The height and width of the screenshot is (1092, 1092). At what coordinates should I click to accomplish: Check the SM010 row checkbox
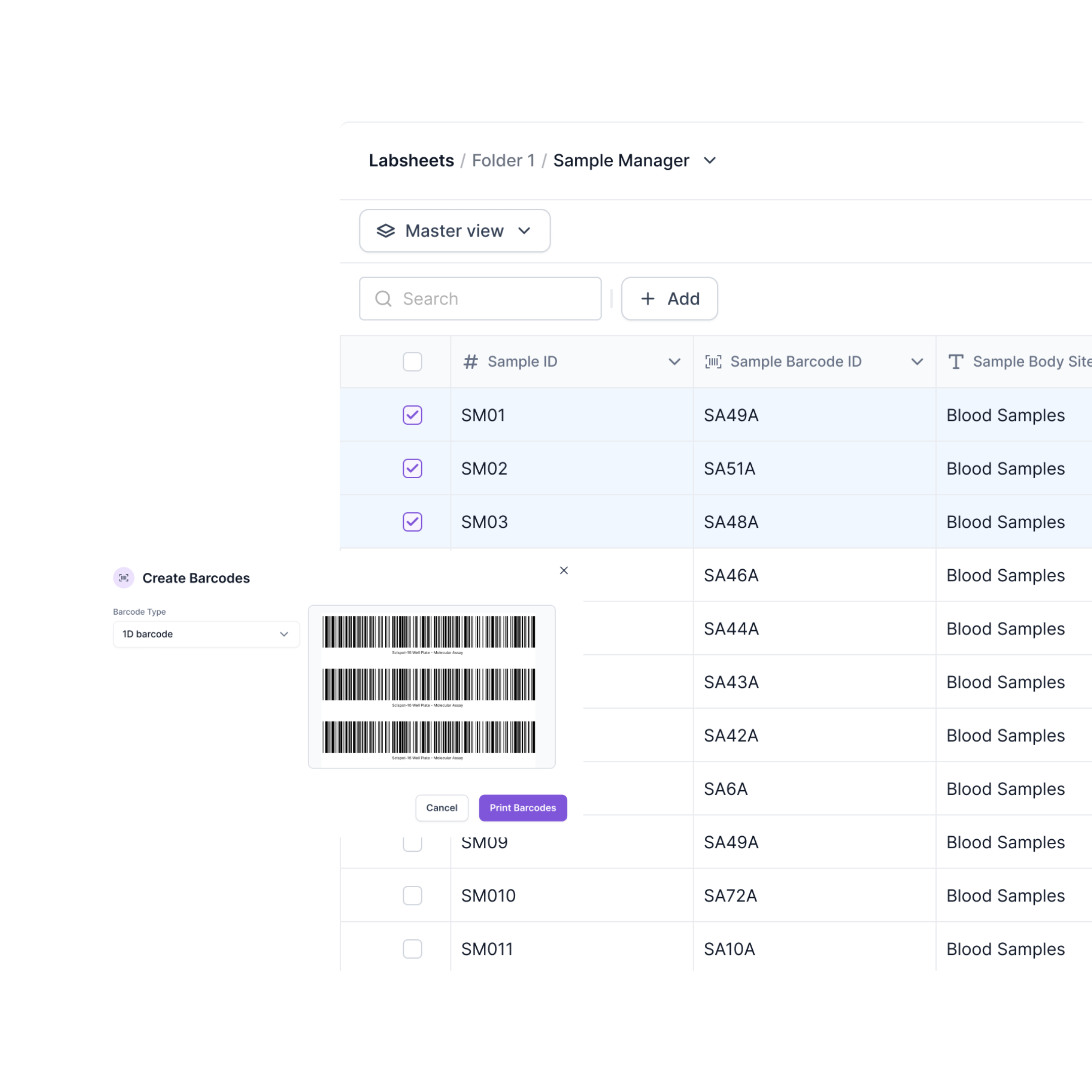coord(412,895)
